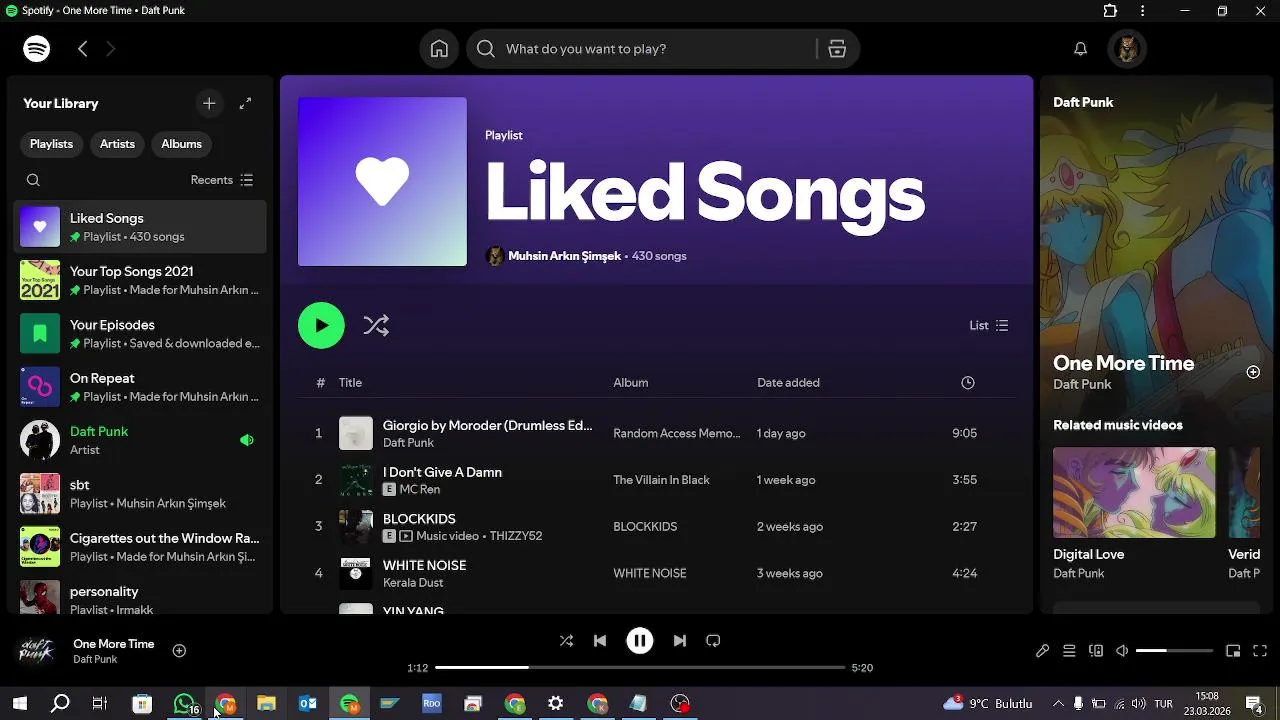
Task: Sort by the Album column header
Action: 631,383
